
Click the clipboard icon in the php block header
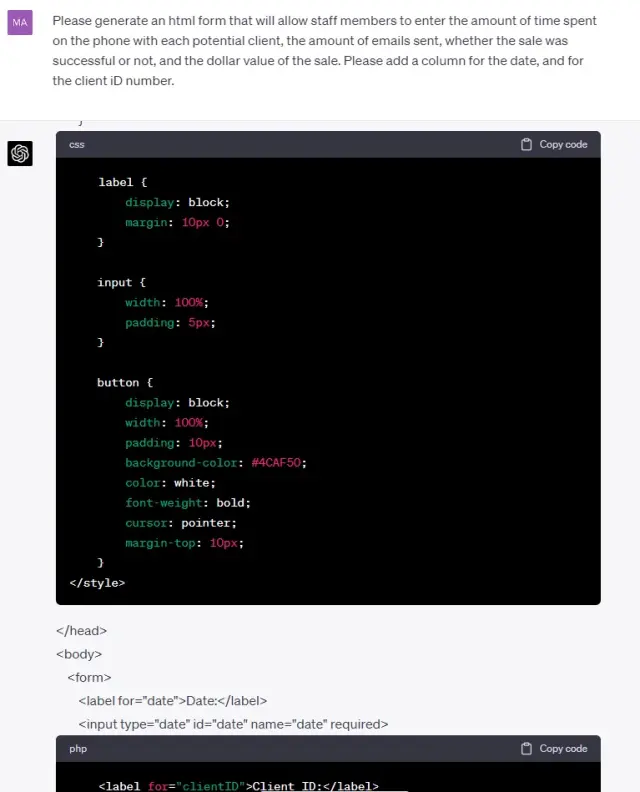tap(526, 749)
